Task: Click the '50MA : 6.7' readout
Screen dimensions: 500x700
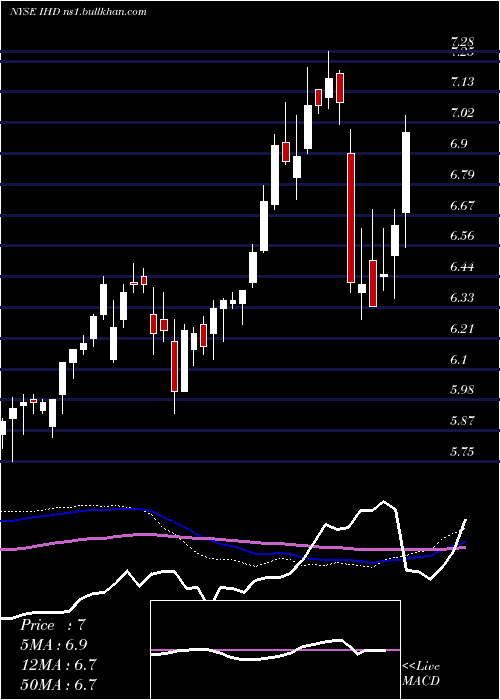Action: pos(58,684)
